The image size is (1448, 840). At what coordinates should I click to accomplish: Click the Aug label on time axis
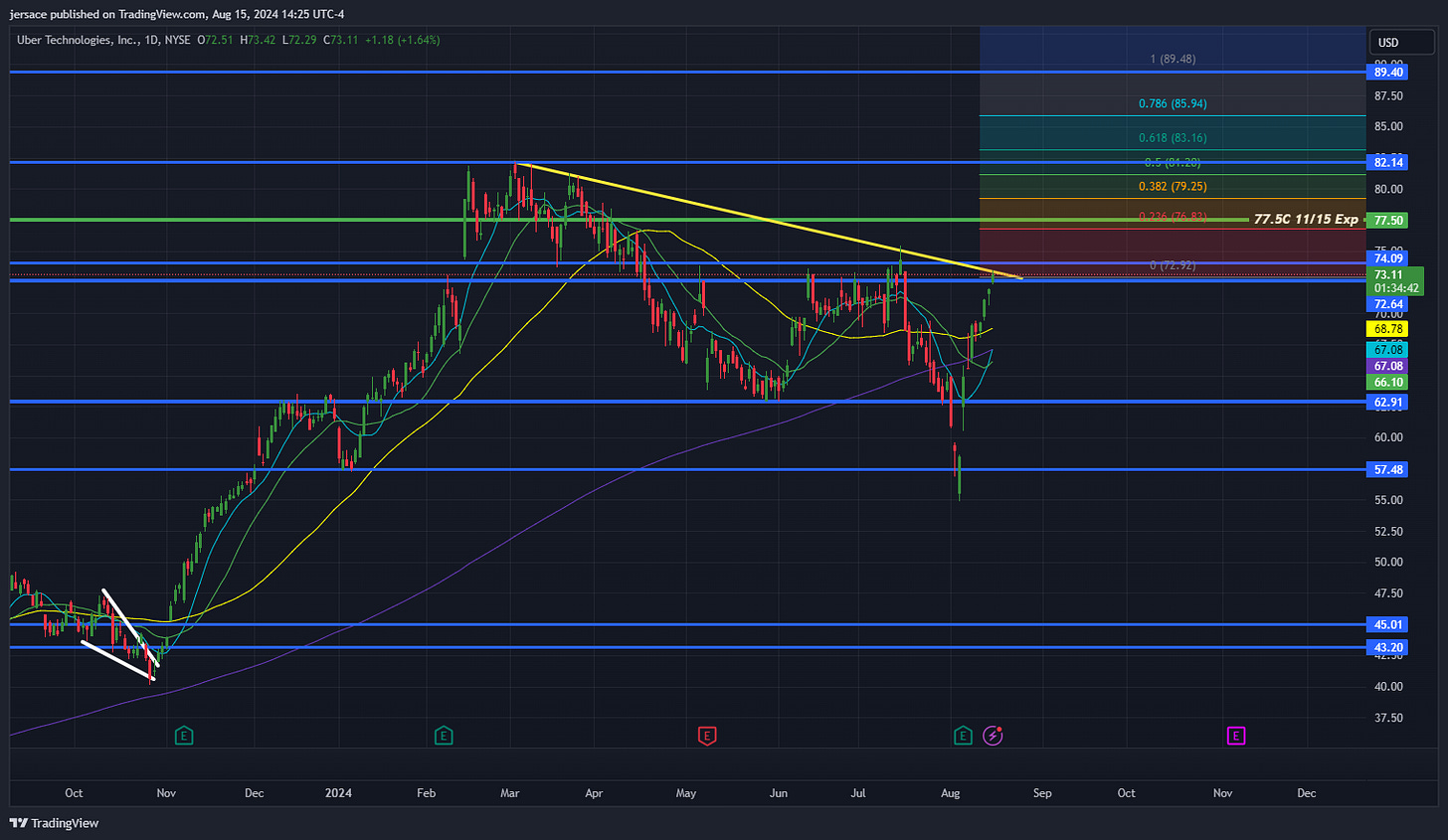[950, 793]
